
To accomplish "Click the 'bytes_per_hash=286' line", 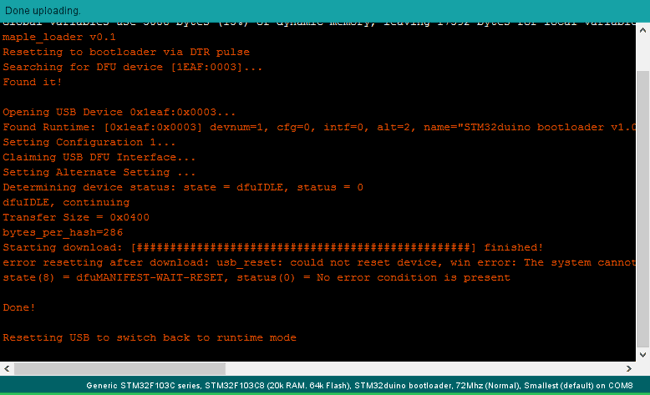I will [63, 233].
